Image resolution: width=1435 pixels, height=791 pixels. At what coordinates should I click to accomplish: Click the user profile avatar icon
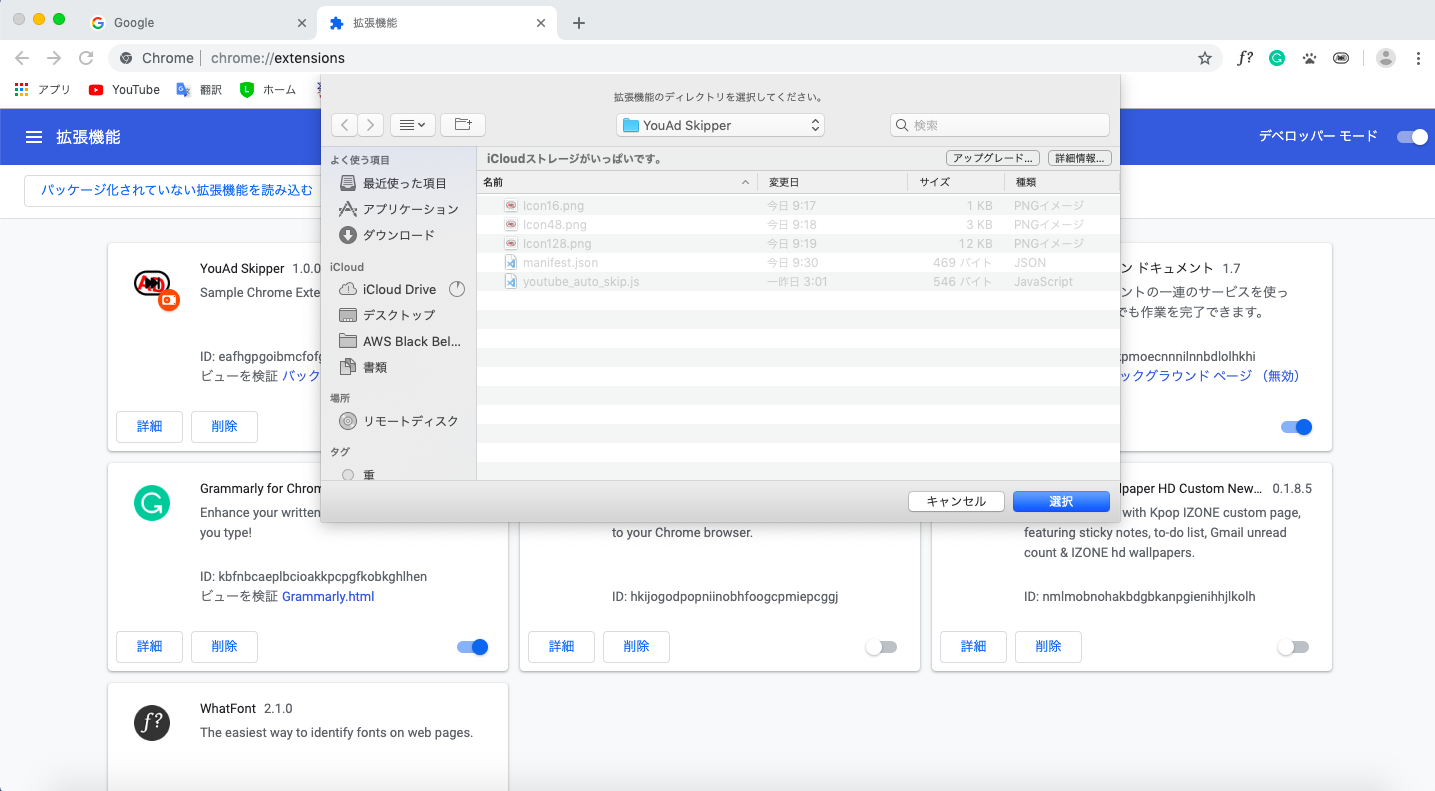click(x=1385, y=58)
